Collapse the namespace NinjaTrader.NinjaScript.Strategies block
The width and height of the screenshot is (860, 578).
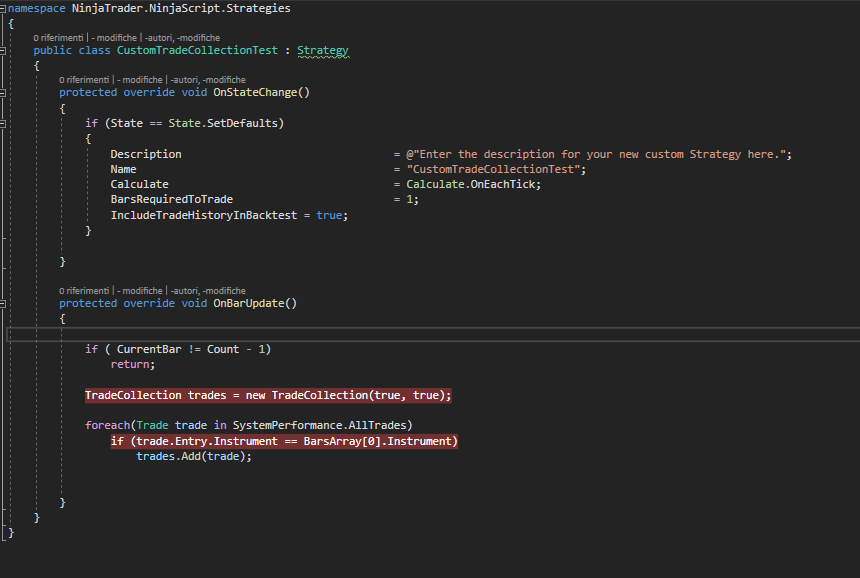pos(3,9)
